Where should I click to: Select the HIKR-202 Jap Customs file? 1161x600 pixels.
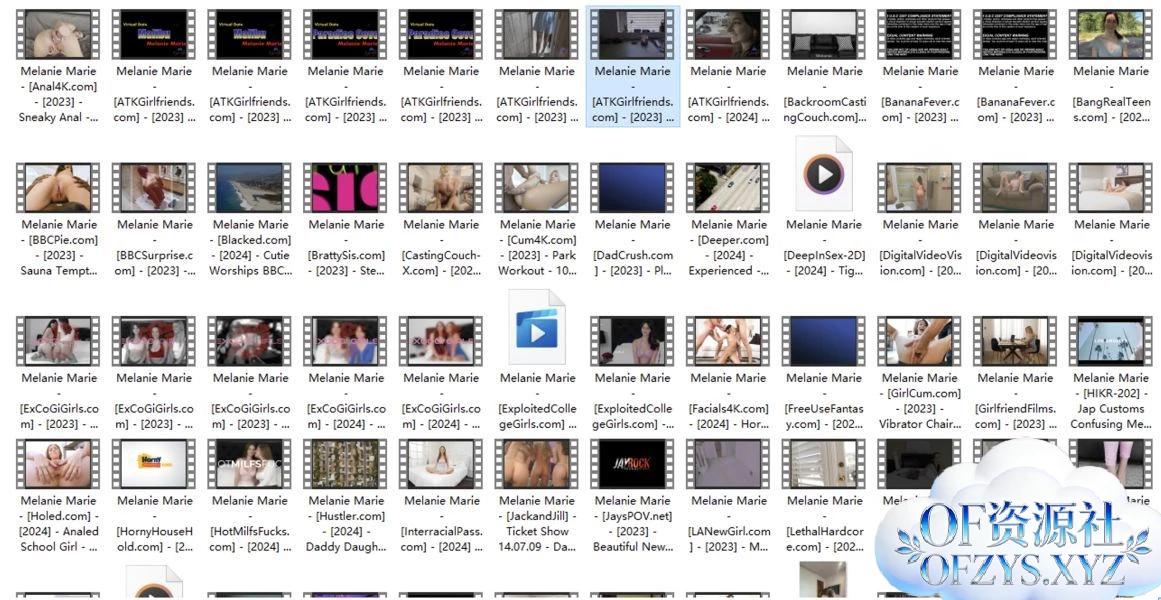pyautogui.click(x=1111, y=342)
